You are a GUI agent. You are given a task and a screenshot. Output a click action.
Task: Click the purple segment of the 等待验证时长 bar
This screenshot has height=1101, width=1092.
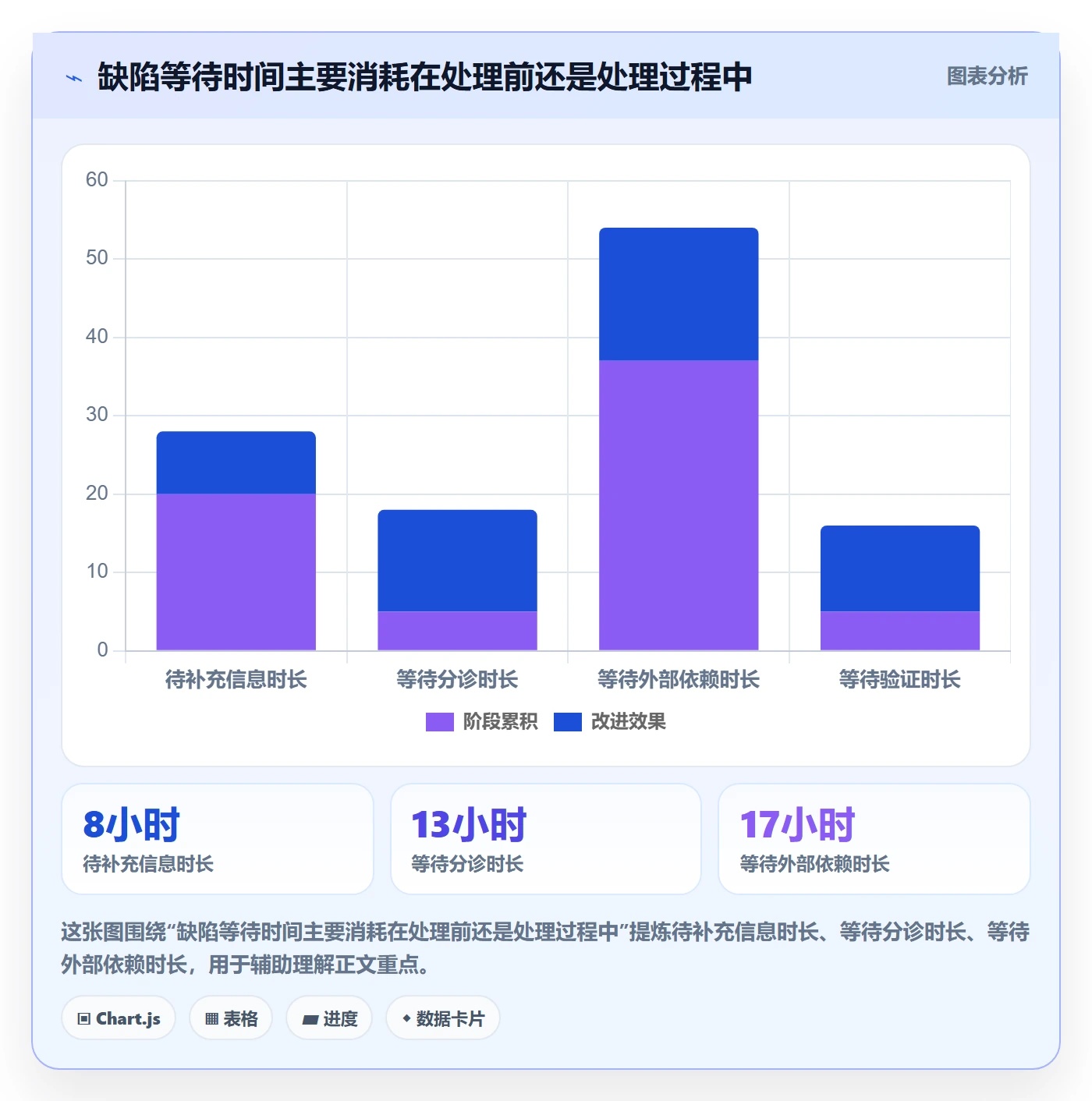click(x=900, y=631)
